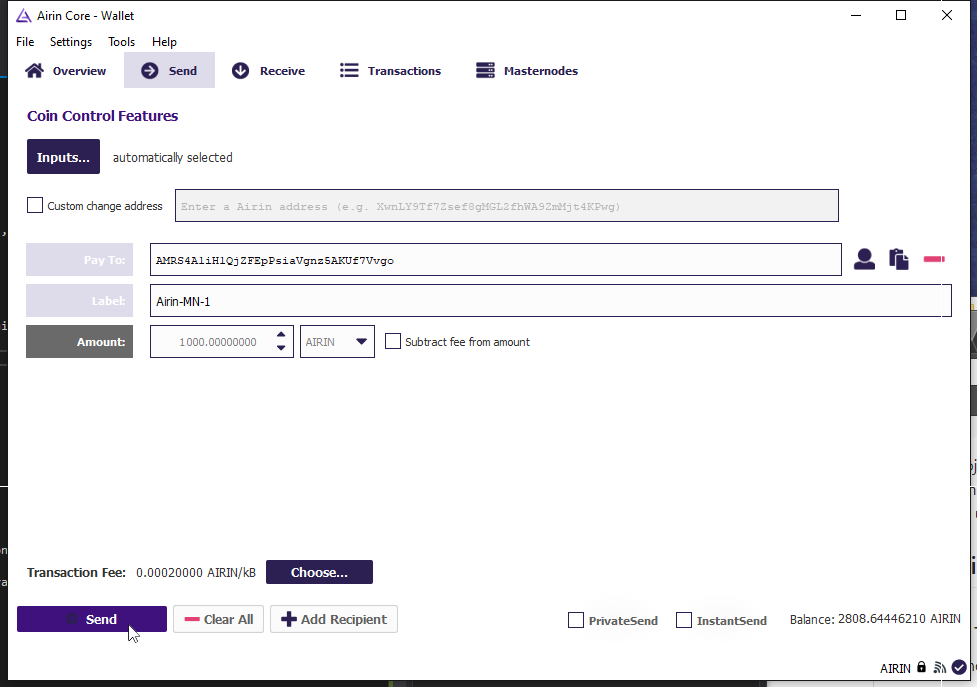Click the Airin Core logo icon
This screenshot has width=977, height=687.
click(24, 16)
